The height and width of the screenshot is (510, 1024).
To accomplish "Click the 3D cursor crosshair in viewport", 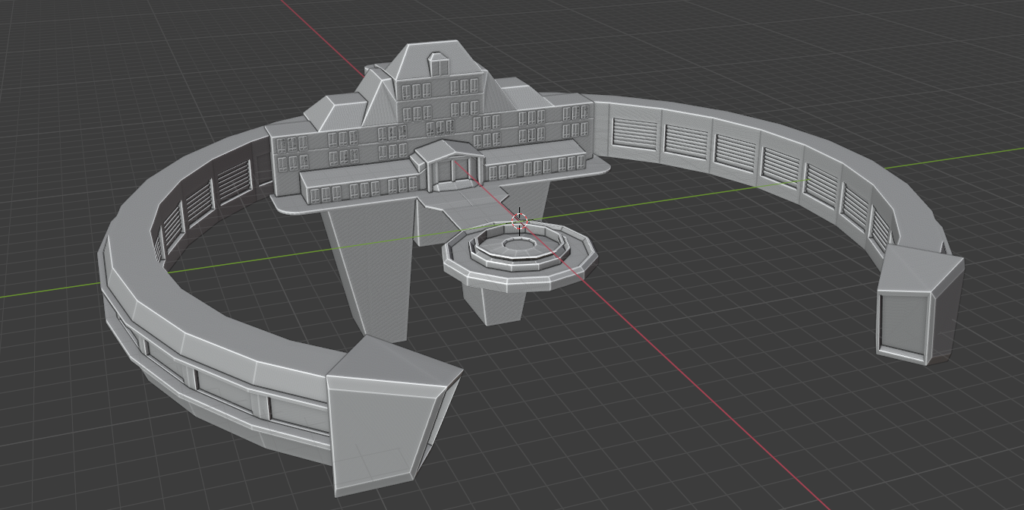I will [x=520, y=221].
